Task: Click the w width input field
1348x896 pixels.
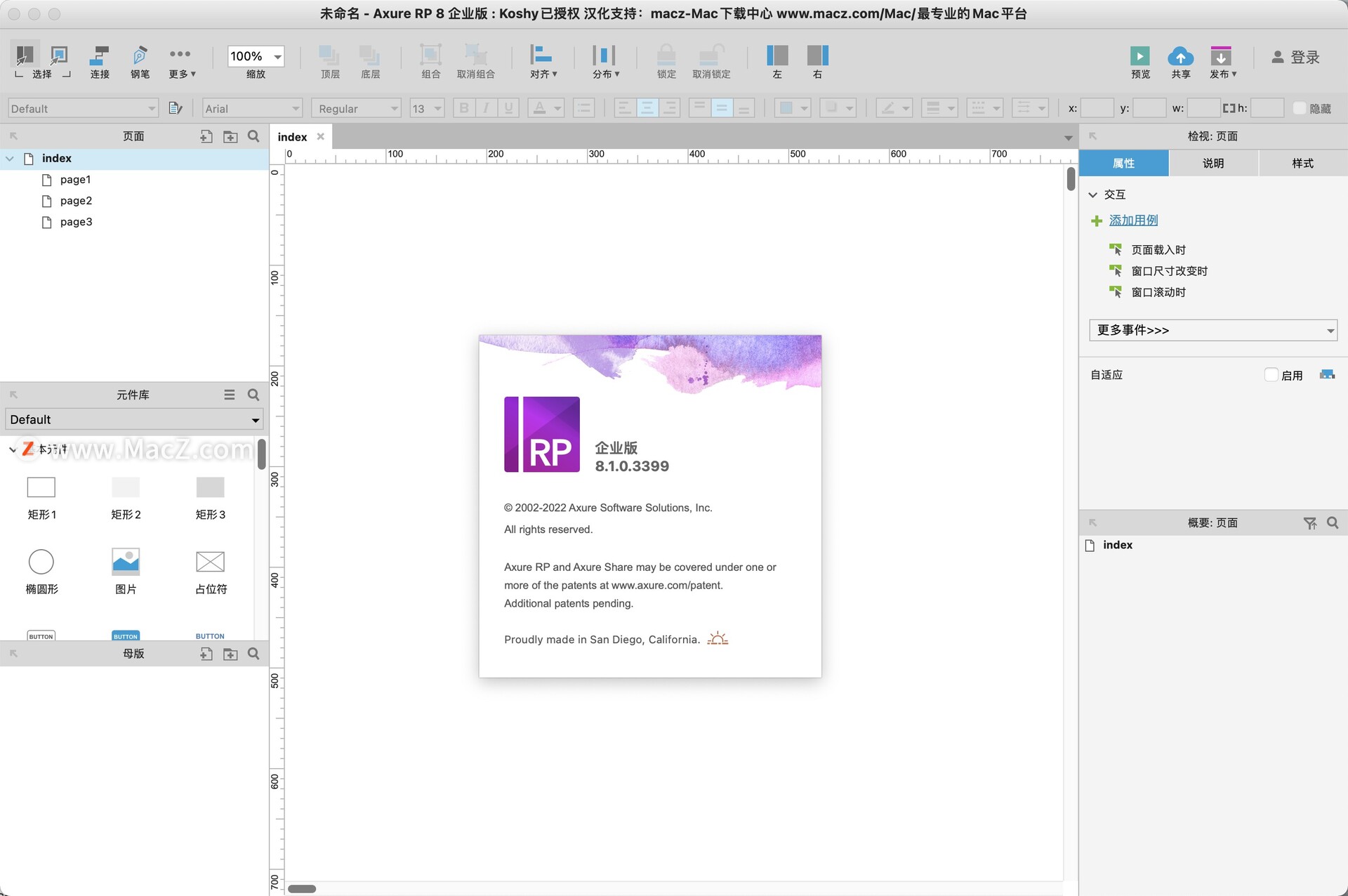Action: (x=1203, y=108)
